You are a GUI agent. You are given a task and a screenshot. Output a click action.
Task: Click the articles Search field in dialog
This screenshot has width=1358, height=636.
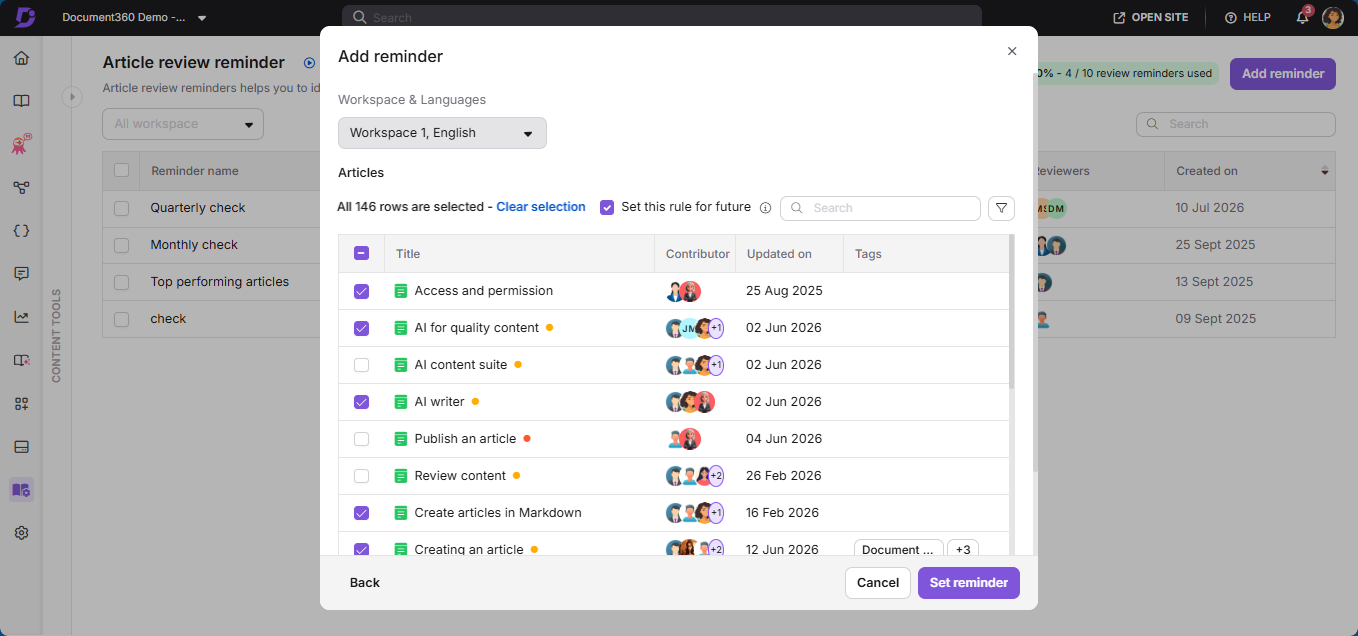[x=880, y=208]
